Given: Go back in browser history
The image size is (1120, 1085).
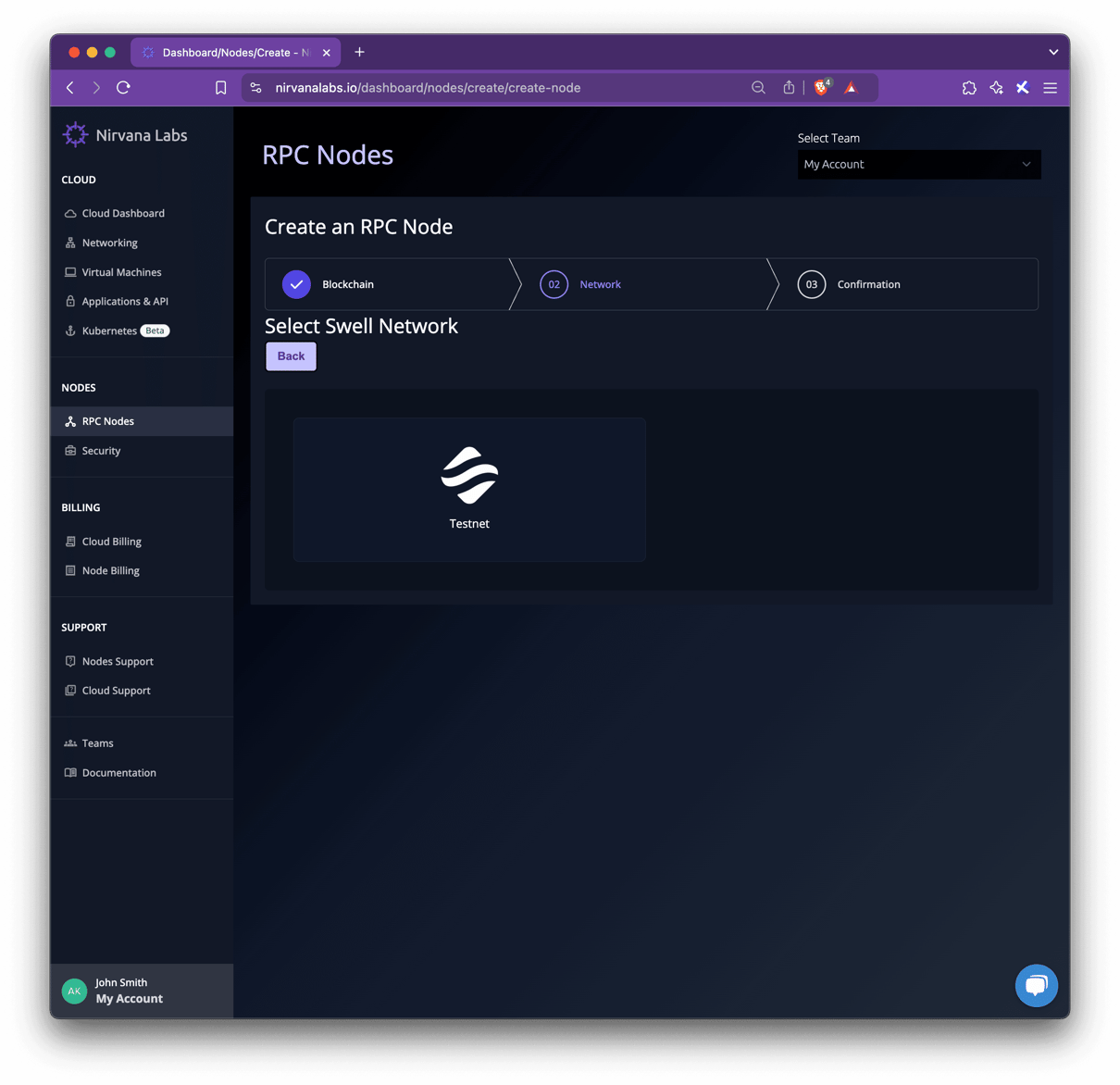Looking at the screenshot, I should (x=70, y=88).
